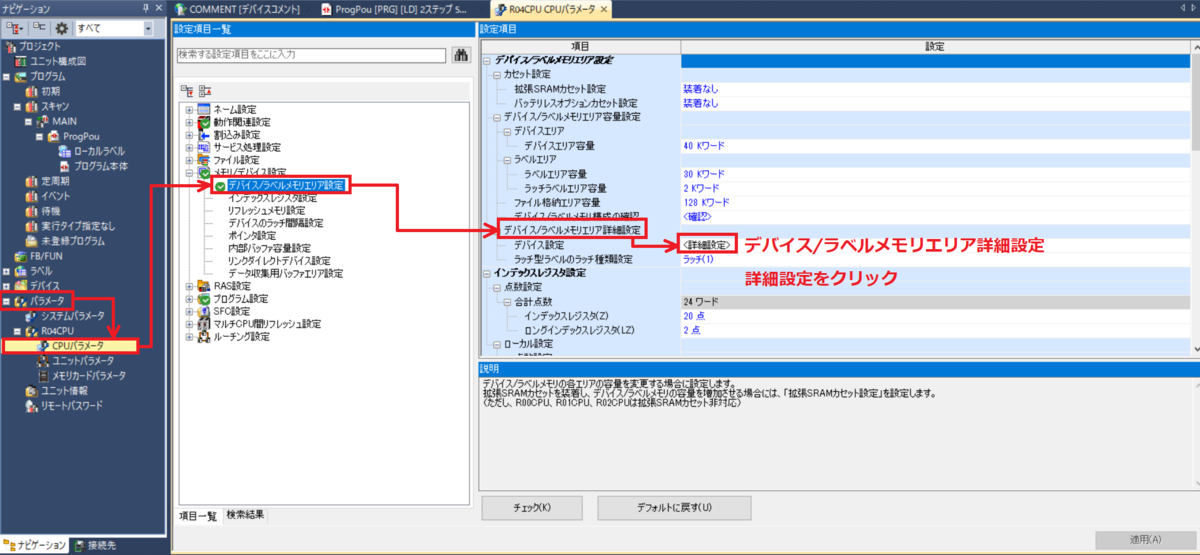Click the collapse-all tree icon above settings tree
Screen dimensions: 1200x555
[203, 89]
